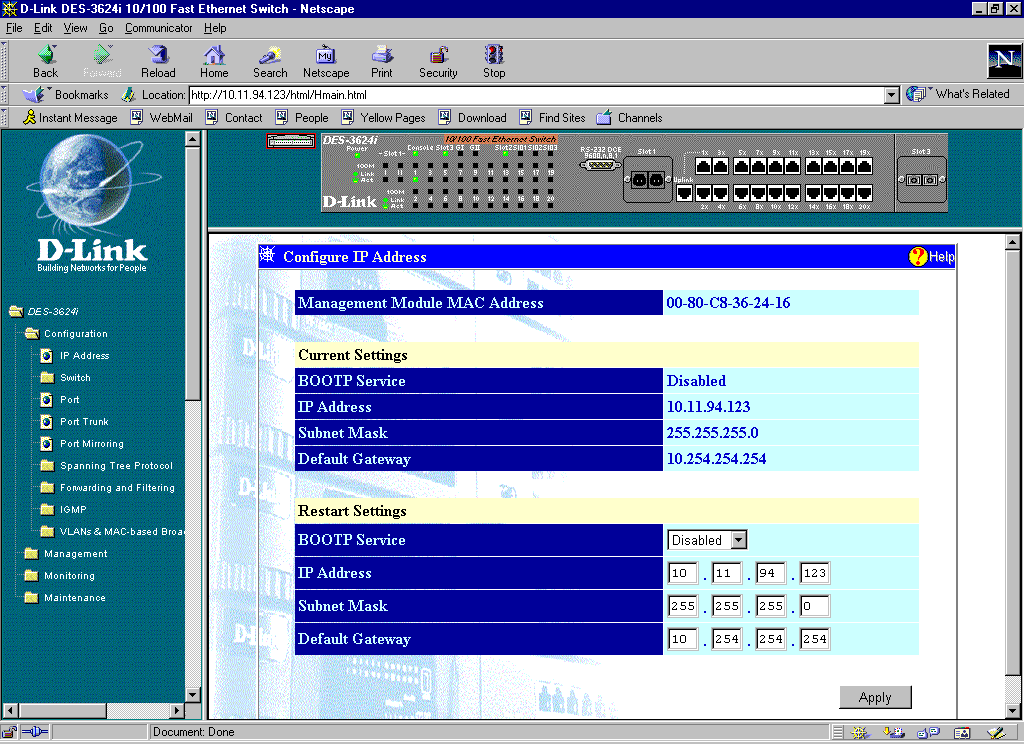Click the first octet of Default Gateway

(x=682, y=639)
